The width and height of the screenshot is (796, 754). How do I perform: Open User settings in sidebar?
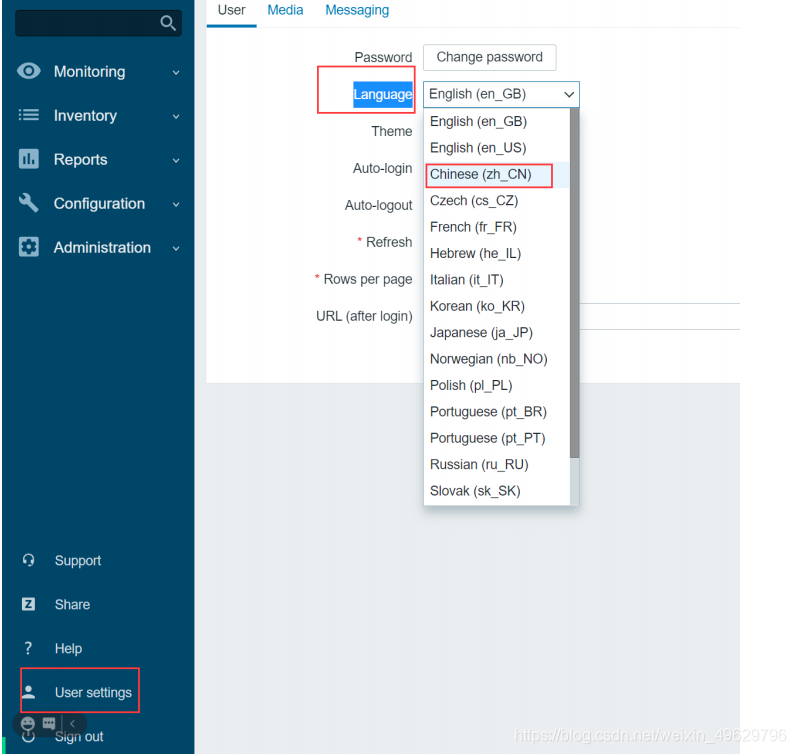pos(93,693)
